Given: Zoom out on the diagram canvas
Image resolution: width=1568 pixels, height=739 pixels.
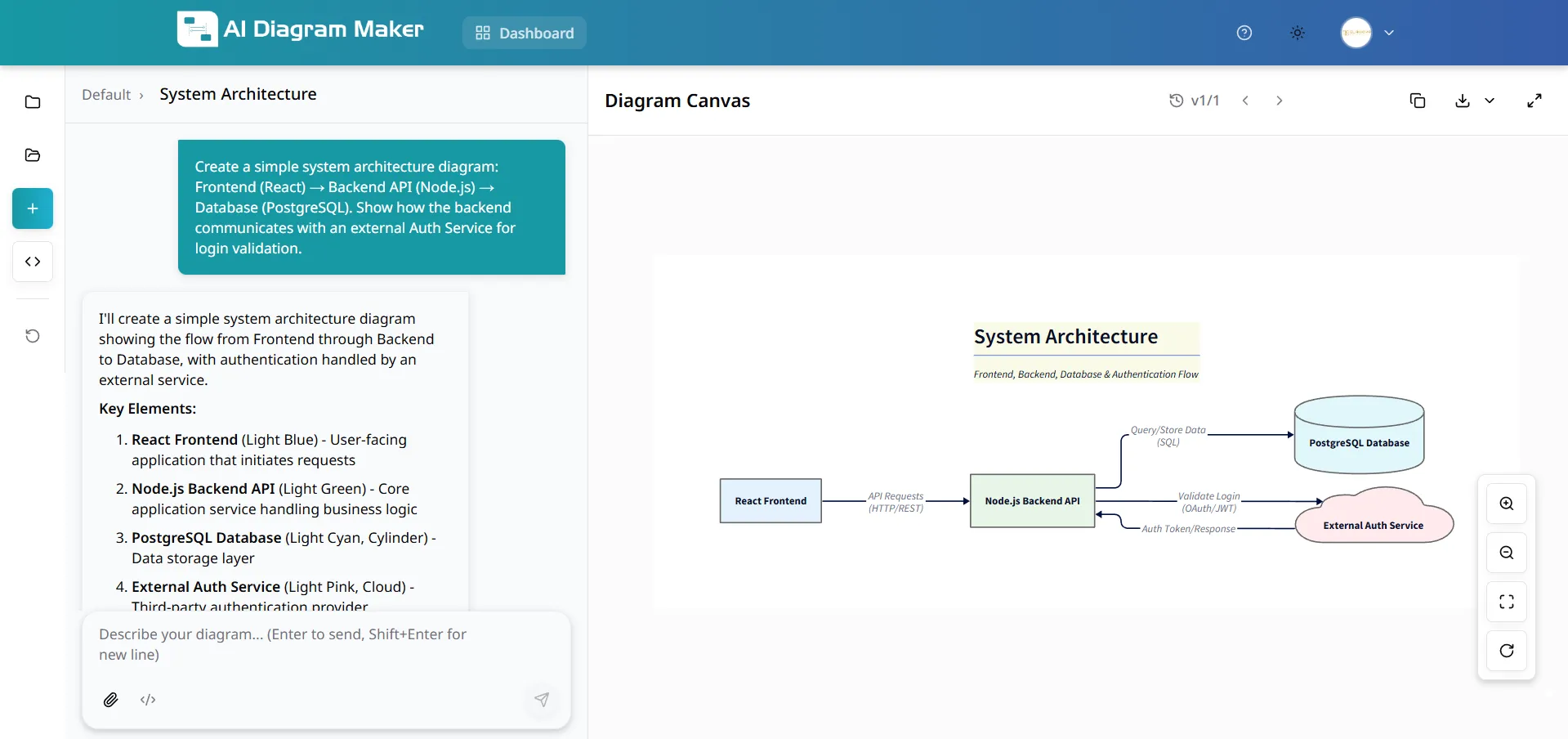Looking at the screenshot, I should [x=1506, y=553].
